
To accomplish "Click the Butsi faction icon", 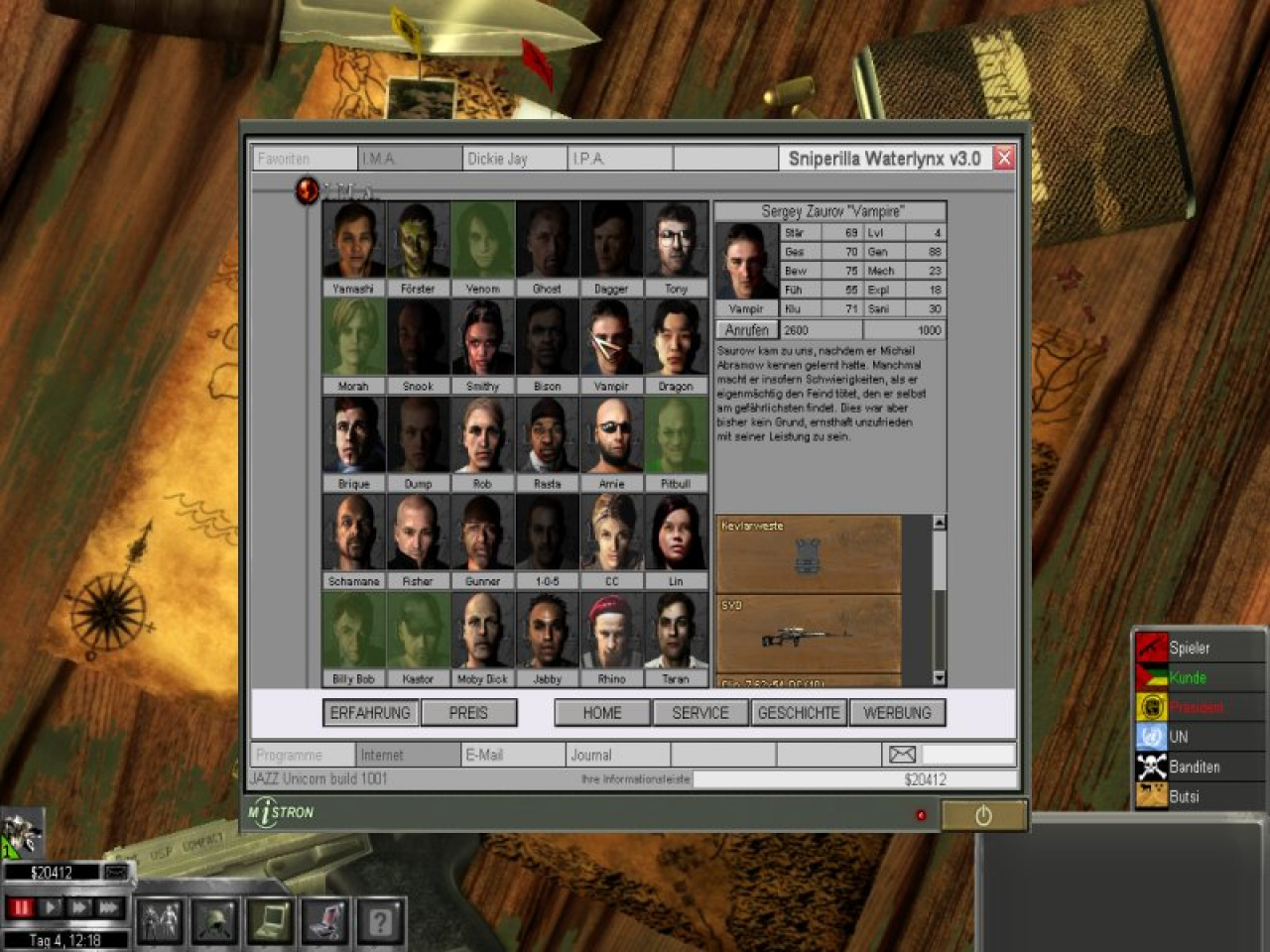I will [1152, 796].
